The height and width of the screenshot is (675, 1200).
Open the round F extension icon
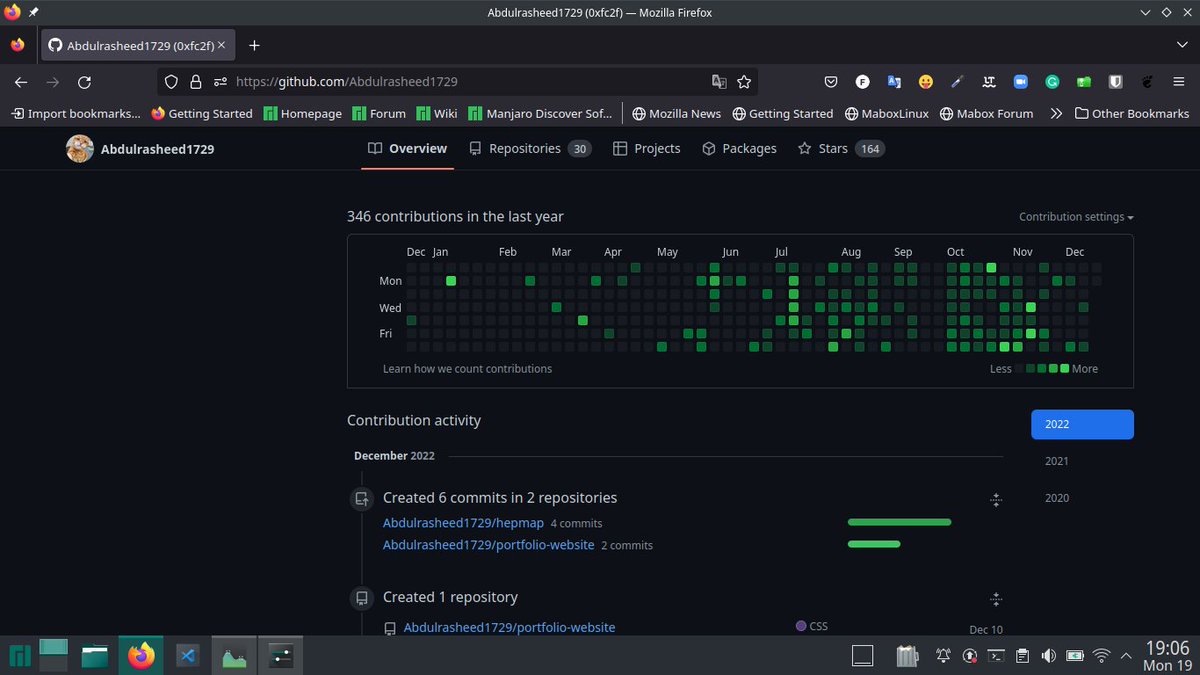pyautogui.click(x=862, y=82)
